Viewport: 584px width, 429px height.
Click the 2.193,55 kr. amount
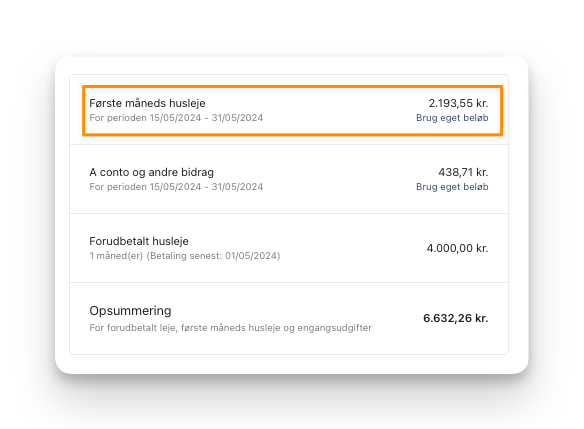pyautogui.click(x=458, y=103)
